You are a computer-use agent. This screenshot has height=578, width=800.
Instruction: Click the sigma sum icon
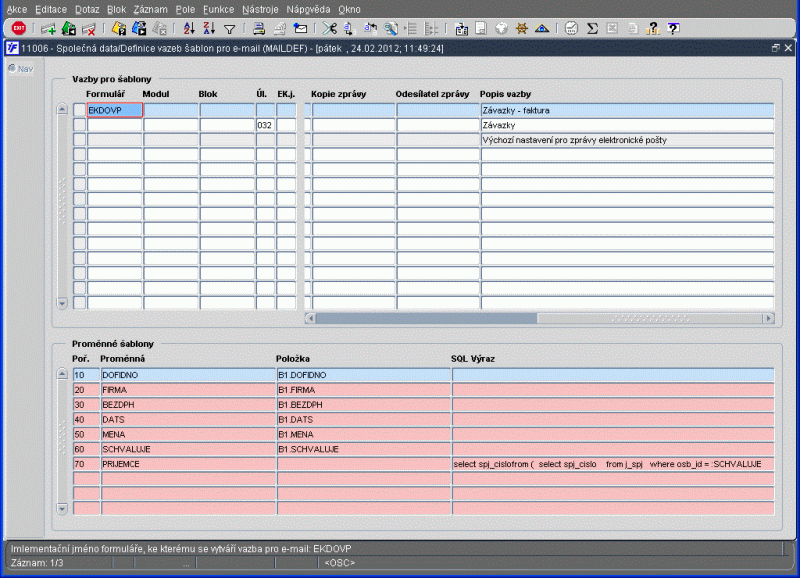592,29
